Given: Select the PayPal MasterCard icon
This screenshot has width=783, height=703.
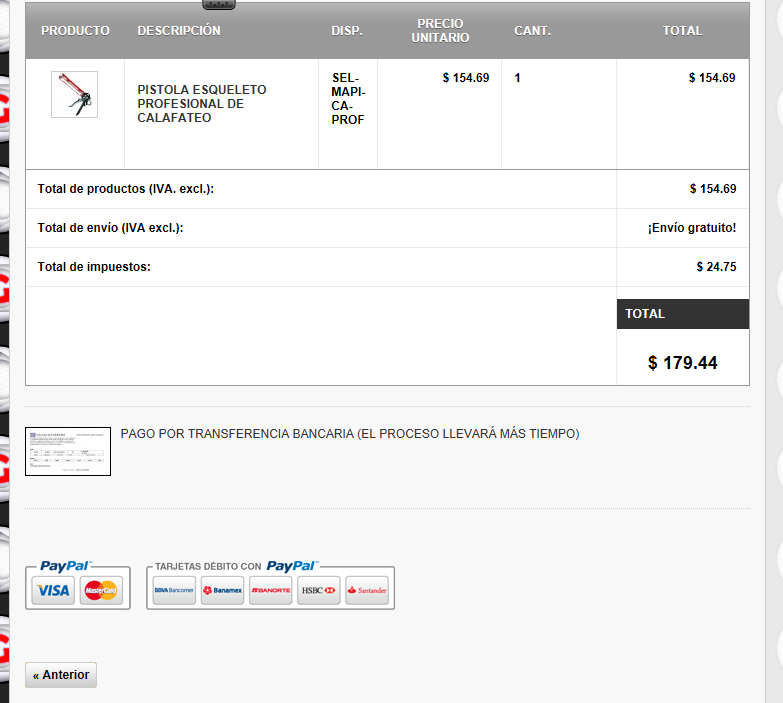Looking at the screenshot, I should click(101, 590).
